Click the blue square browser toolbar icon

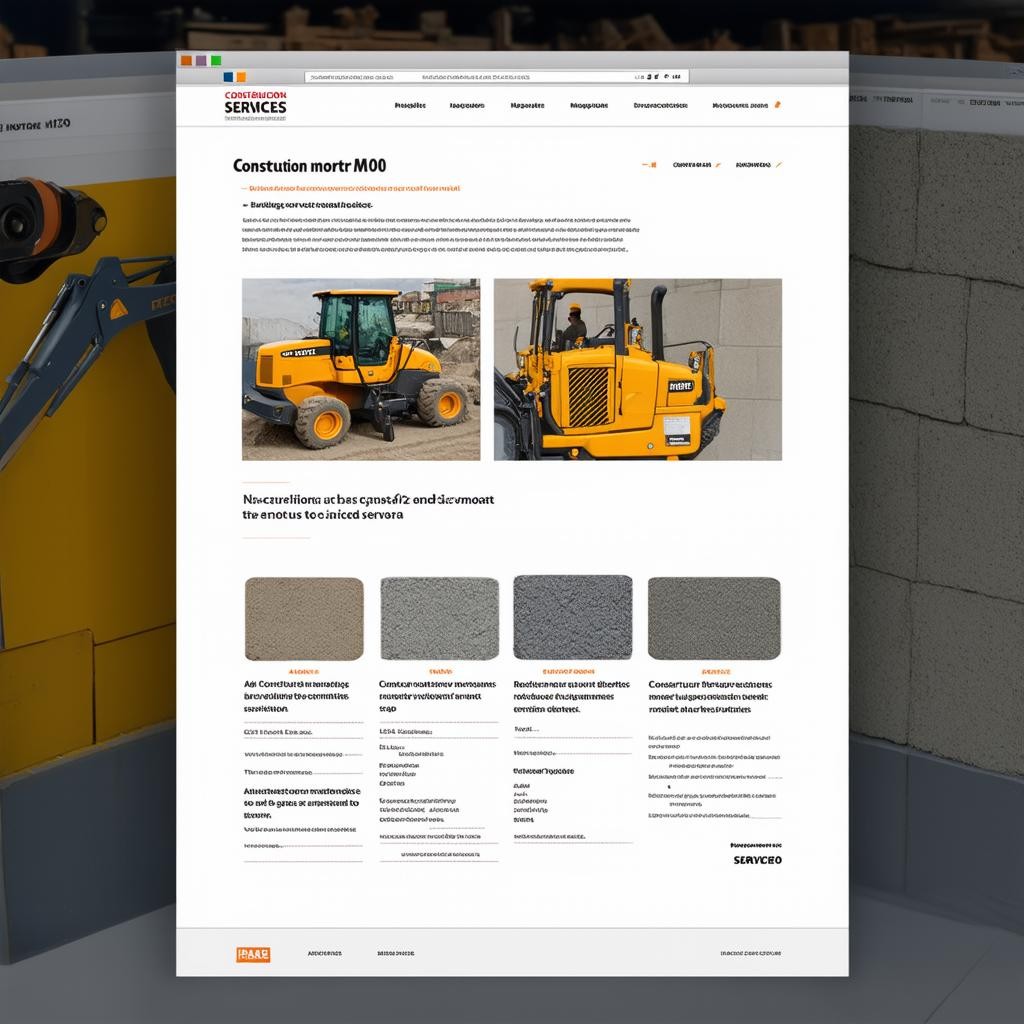pyautogui.click(x=229, y=77)
